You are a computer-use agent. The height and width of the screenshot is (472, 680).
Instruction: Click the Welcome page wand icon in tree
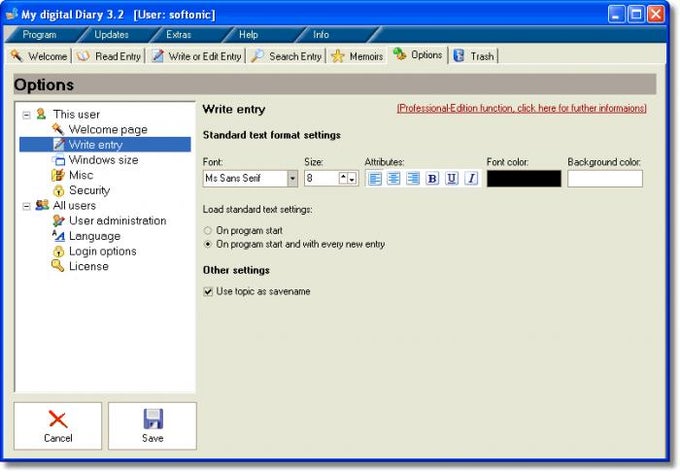(x=58, y=129)
